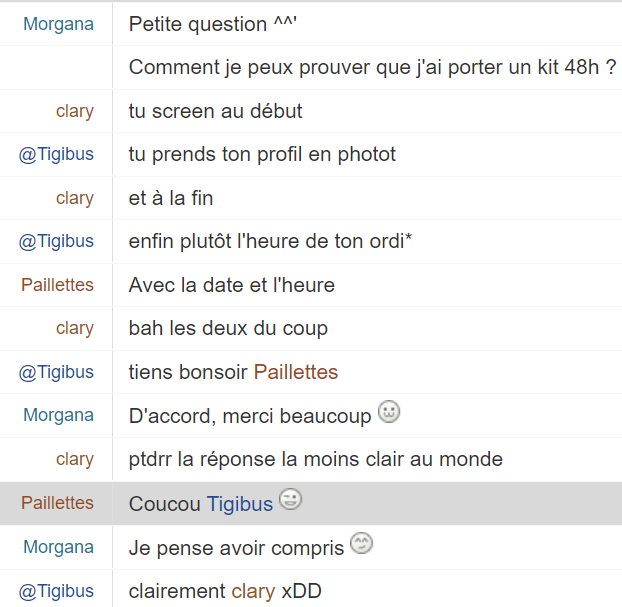Viewport: 622px width, 607px height.
Task: Open the clary mention in "clairement clary xDD"
Action: click(253, 591)
